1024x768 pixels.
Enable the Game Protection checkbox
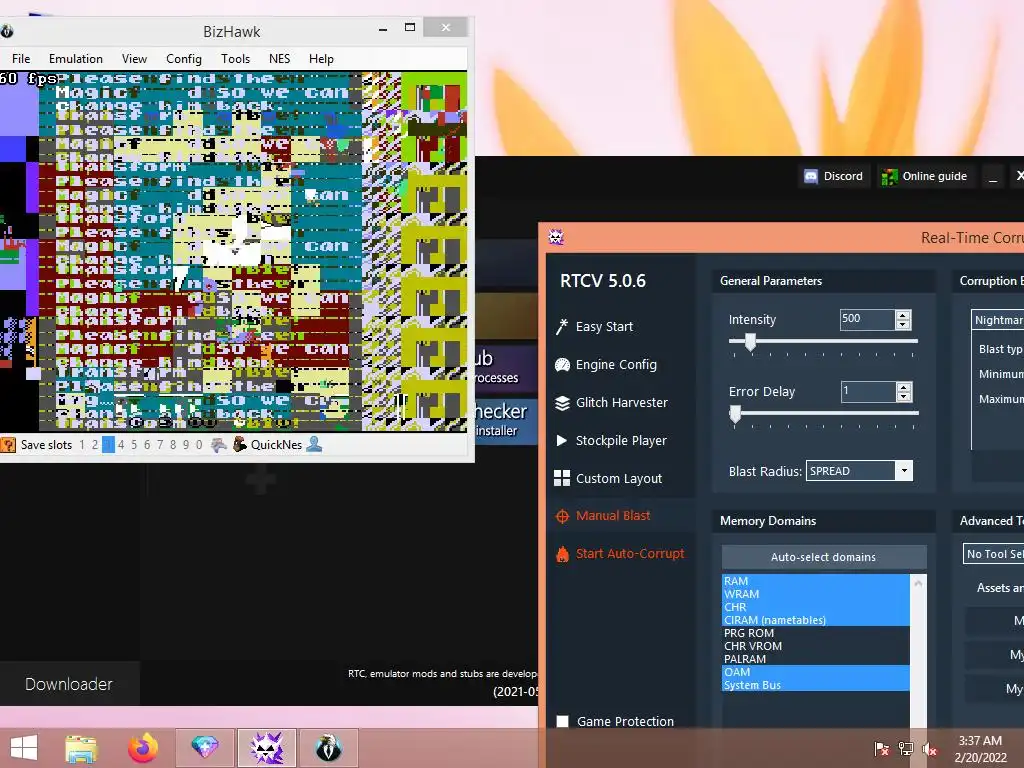(x=562, y=722)
